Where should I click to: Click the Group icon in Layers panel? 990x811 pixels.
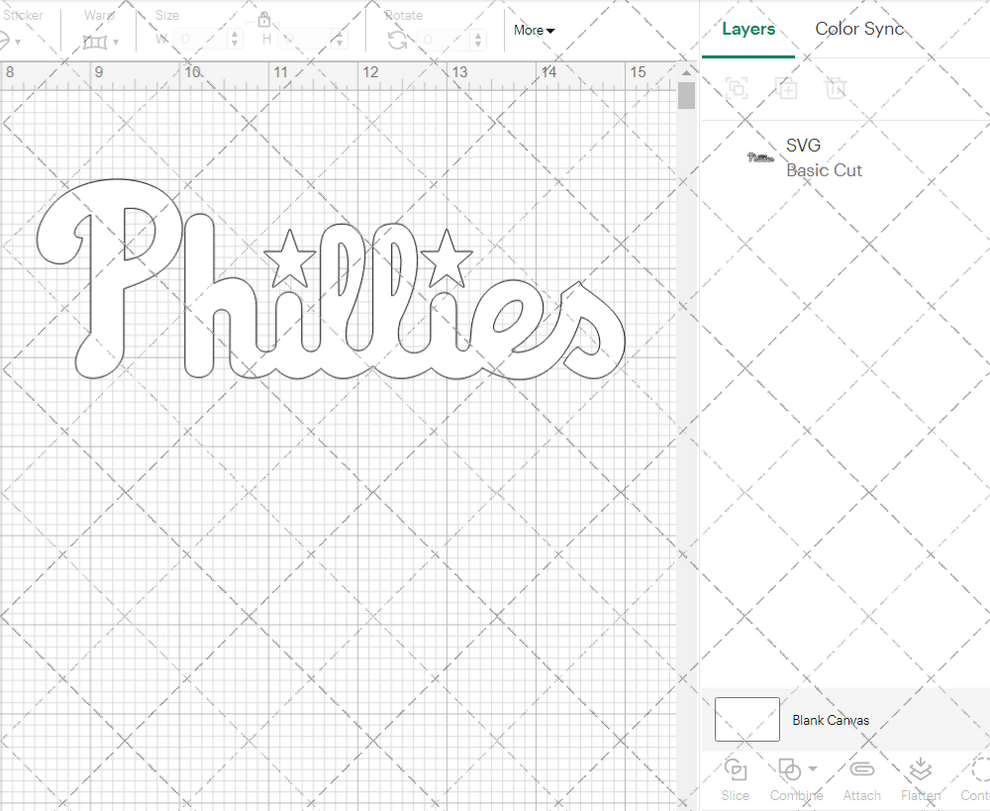[x=737, y=88]
